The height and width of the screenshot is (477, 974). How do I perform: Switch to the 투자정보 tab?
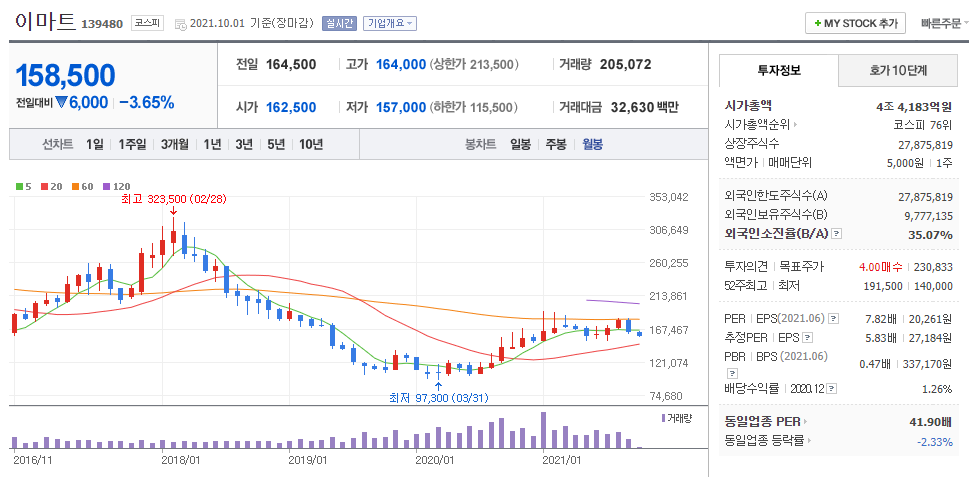pyautogui.click(x=778, y=70)
